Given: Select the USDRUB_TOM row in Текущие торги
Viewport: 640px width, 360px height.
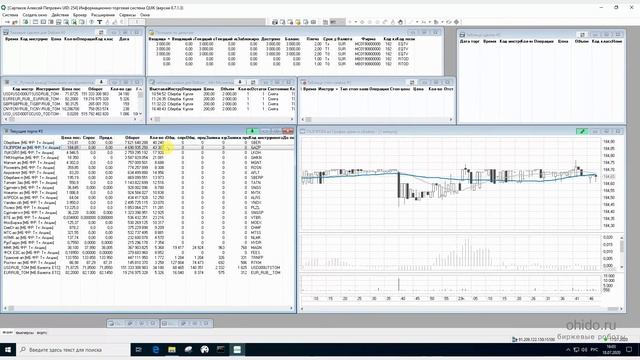Looking at the screenshot, I should 148,267.
